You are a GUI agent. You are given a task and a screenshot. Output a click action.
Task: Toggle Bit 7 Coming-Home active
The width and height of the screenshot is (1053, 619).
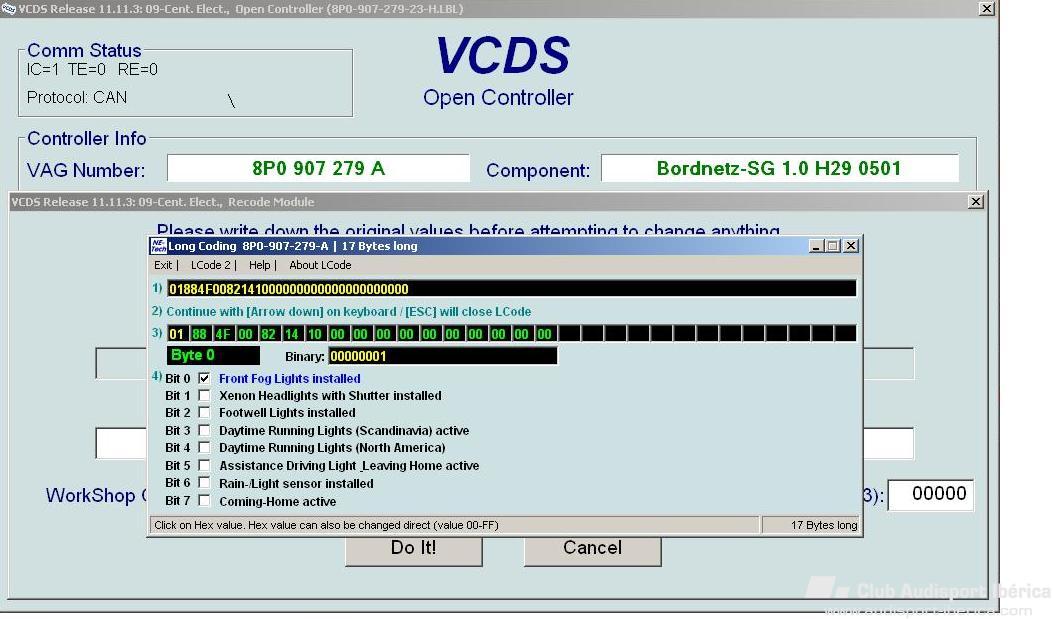204,501
